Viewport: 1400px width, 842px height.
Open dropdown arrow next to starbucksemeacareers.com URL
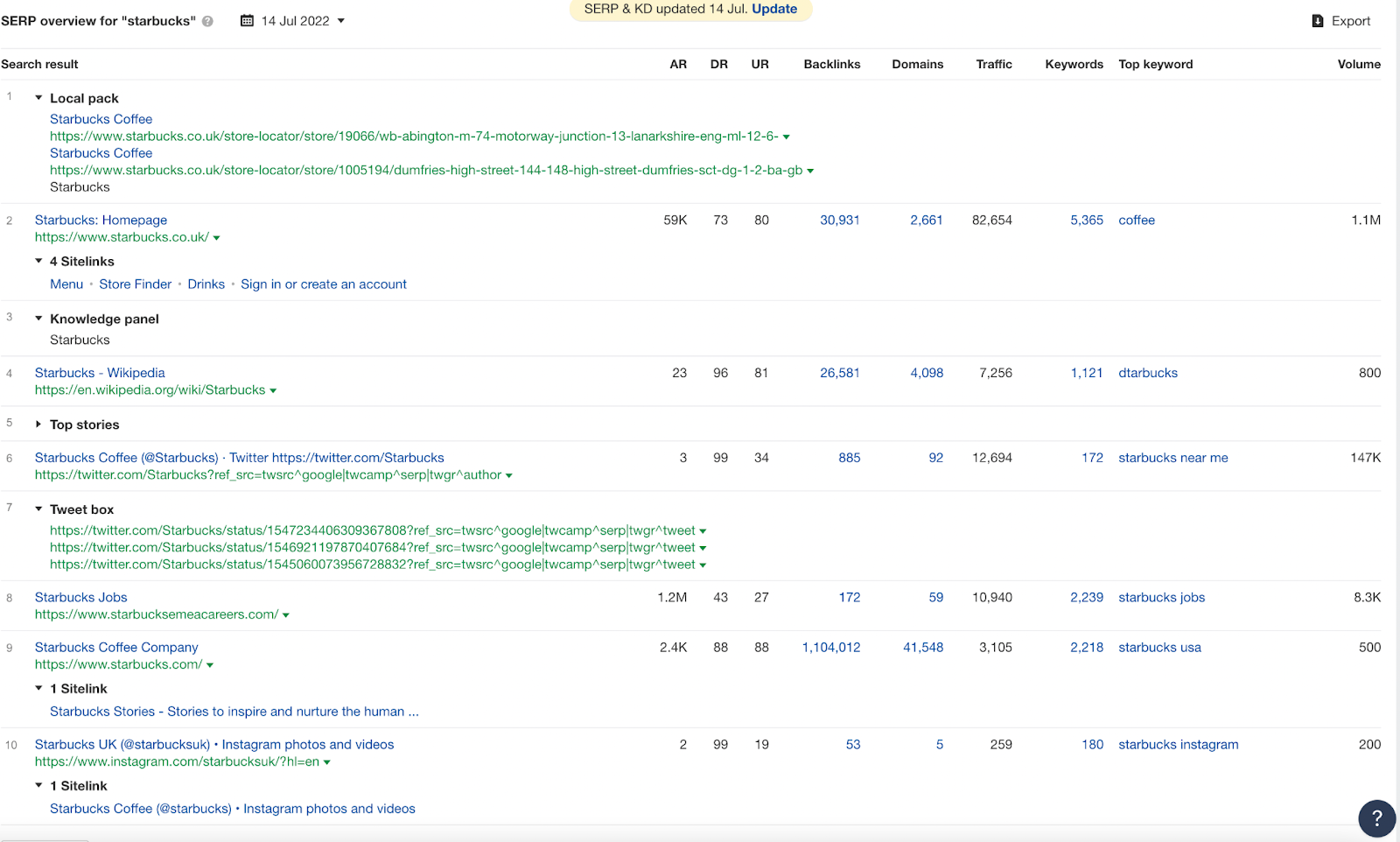(286, 615)
